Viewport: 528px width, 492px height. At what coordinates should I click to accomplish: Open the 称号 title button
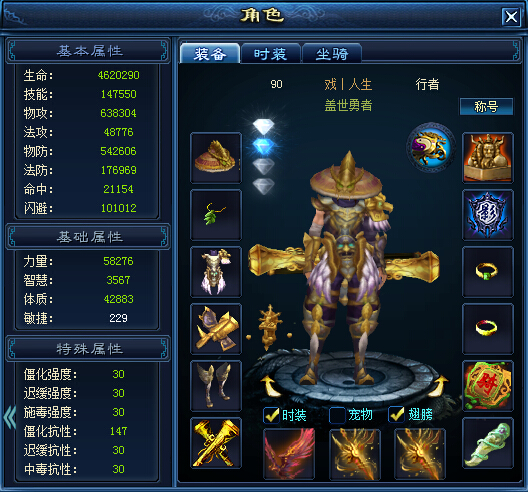[487, 106]
